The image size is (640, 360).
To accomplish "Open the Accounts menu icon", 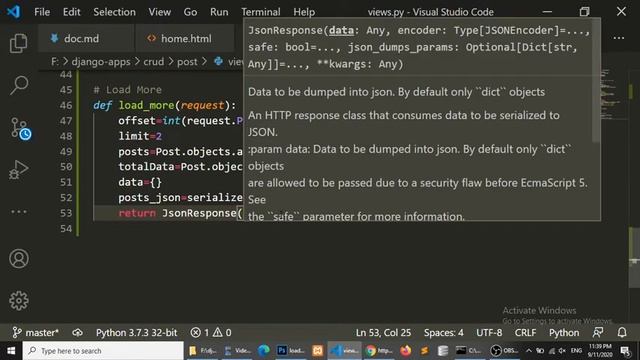I will [x=19, y=259].
